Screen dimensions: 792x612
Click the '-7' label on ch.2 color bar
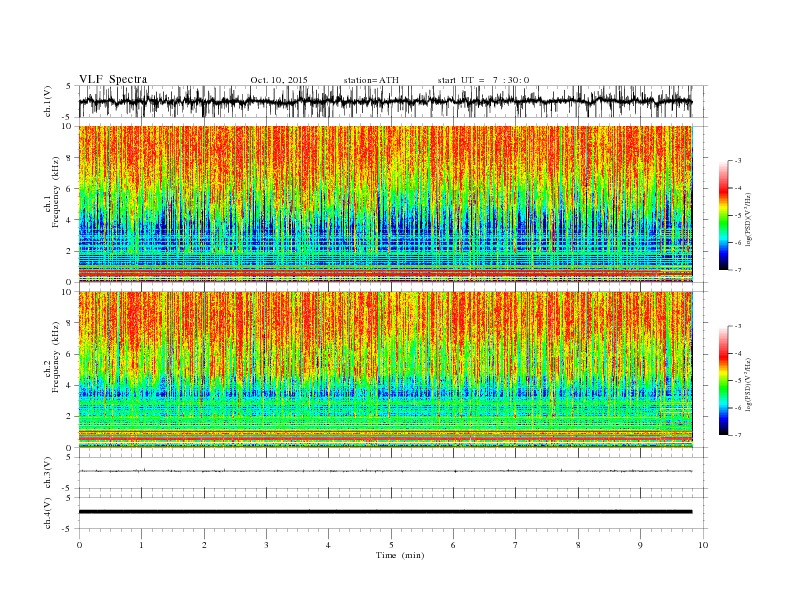[738, 435]
